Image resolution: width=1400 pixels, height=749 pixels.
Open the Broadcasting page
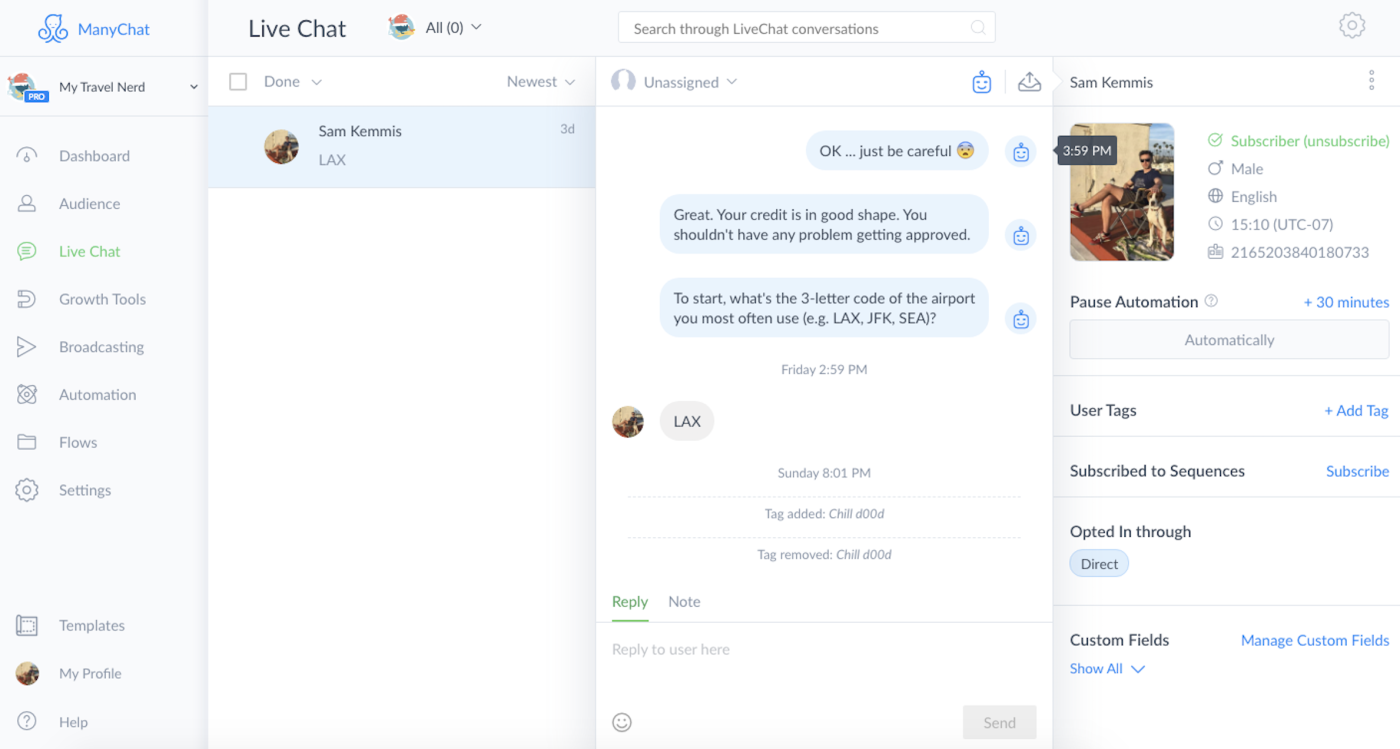coord(101,347)
